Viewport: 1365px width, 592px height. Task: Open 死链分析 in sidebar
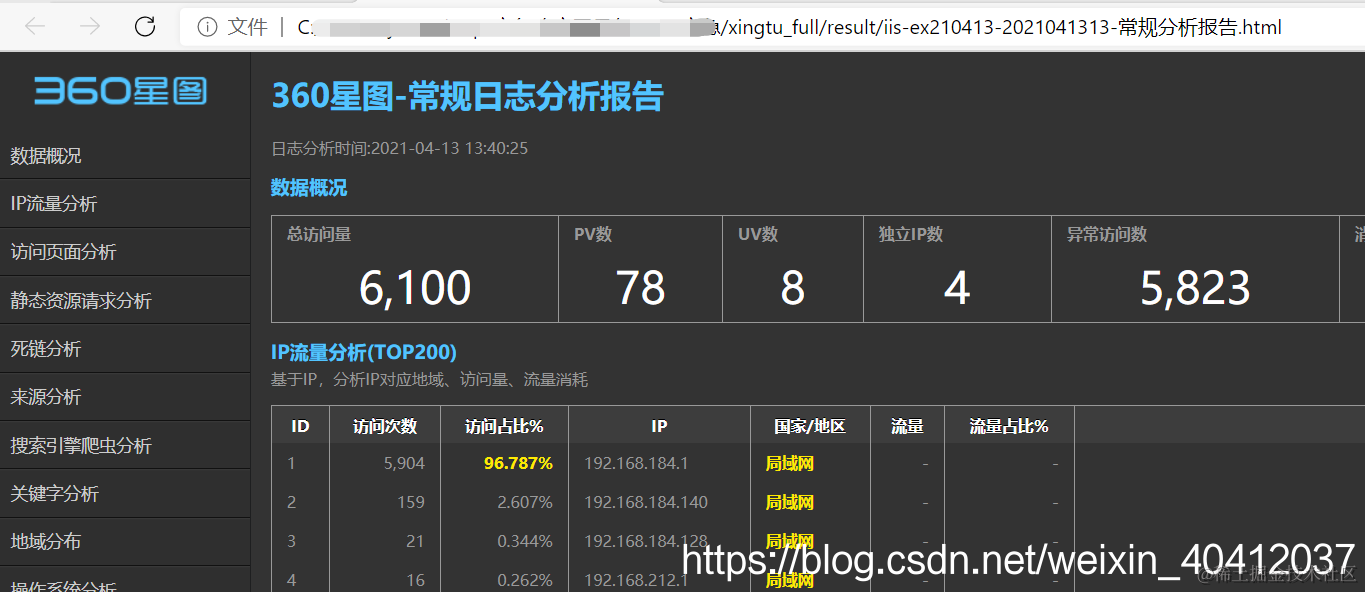click(125, 349)
